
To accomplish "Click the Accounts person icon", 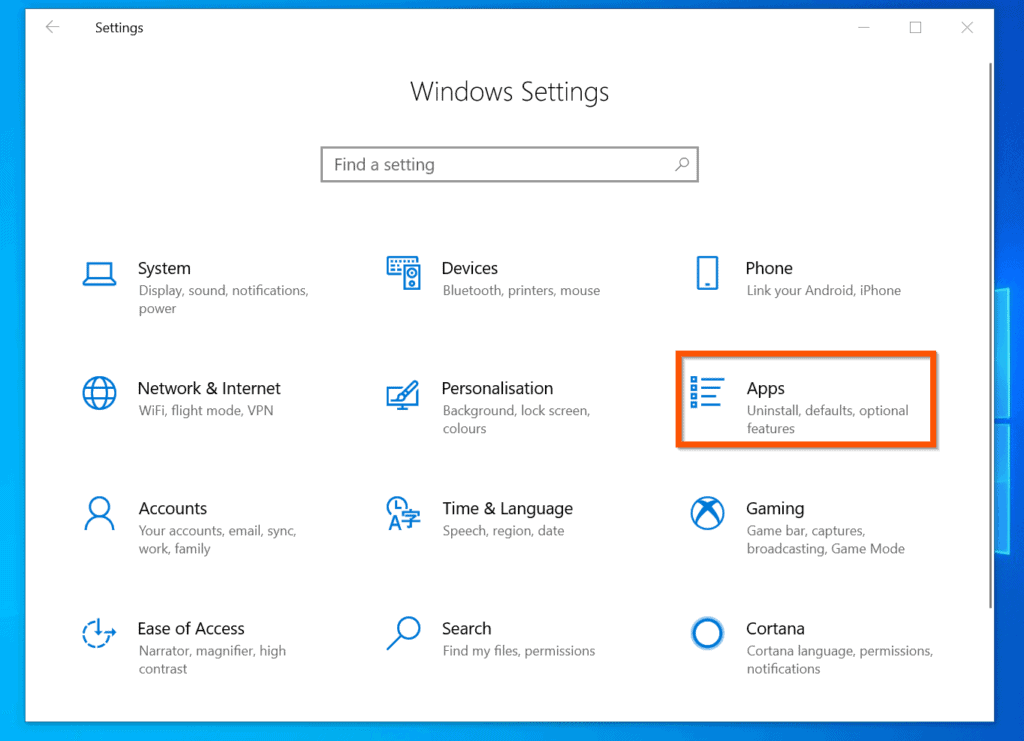I will click(99, 514).
